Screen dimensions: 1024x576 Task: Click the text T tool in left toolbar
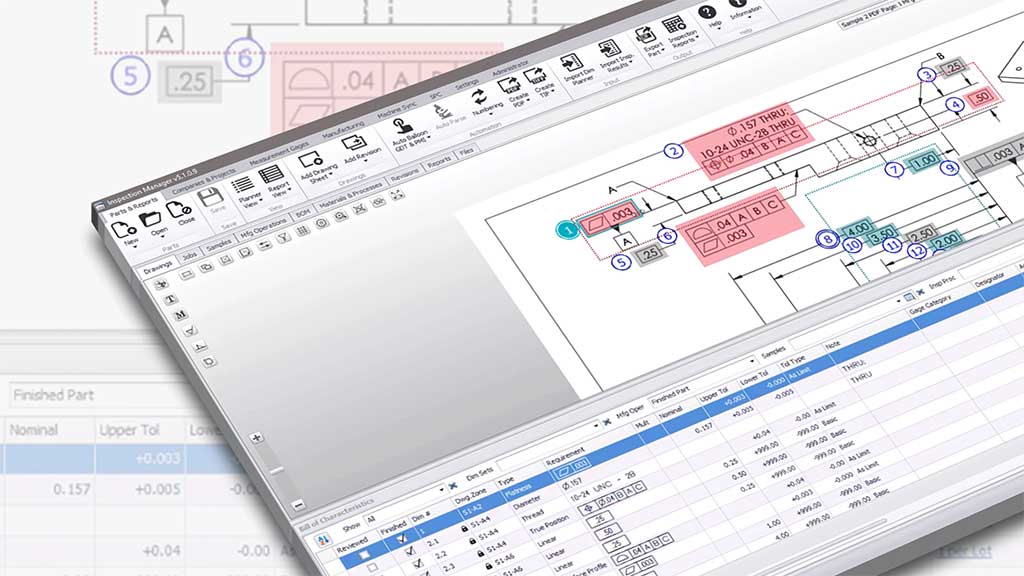click(x=170, y=299)
